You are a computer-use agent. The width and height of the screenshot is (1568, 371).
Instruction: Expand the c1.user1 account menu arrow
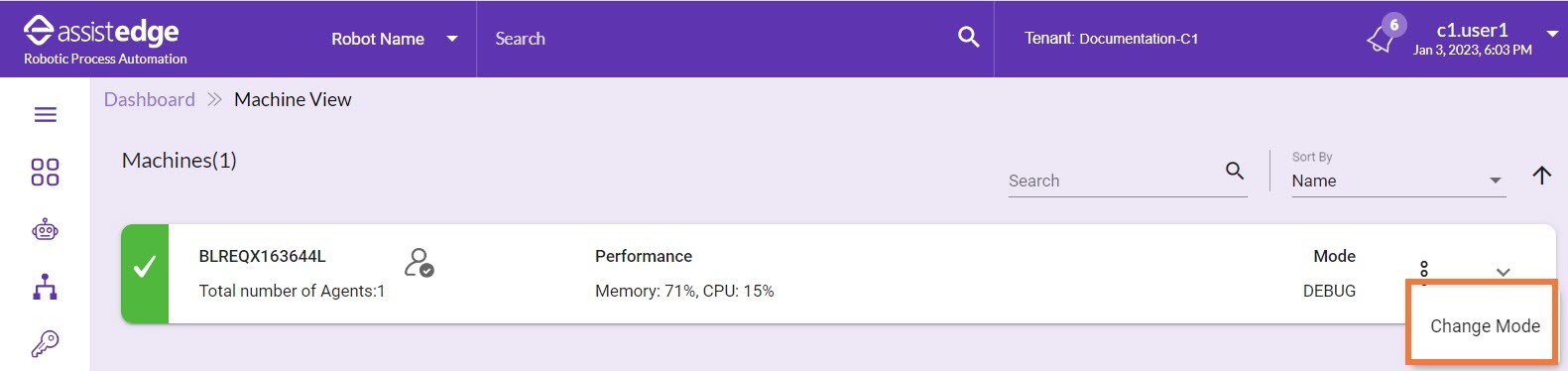[1552, 34]
